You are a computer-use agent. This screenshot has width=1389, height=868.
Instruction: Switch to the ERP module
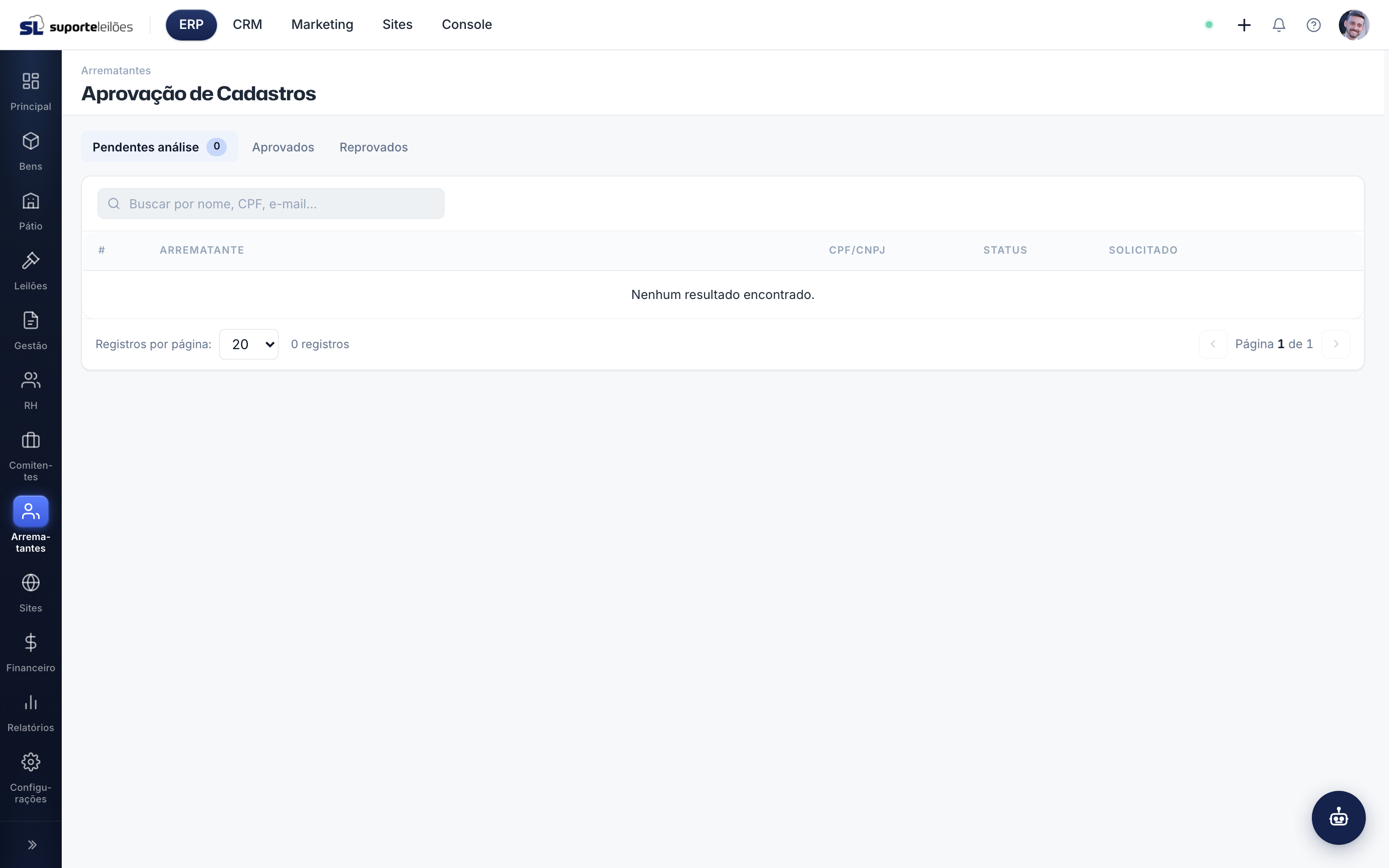[191, 25]
